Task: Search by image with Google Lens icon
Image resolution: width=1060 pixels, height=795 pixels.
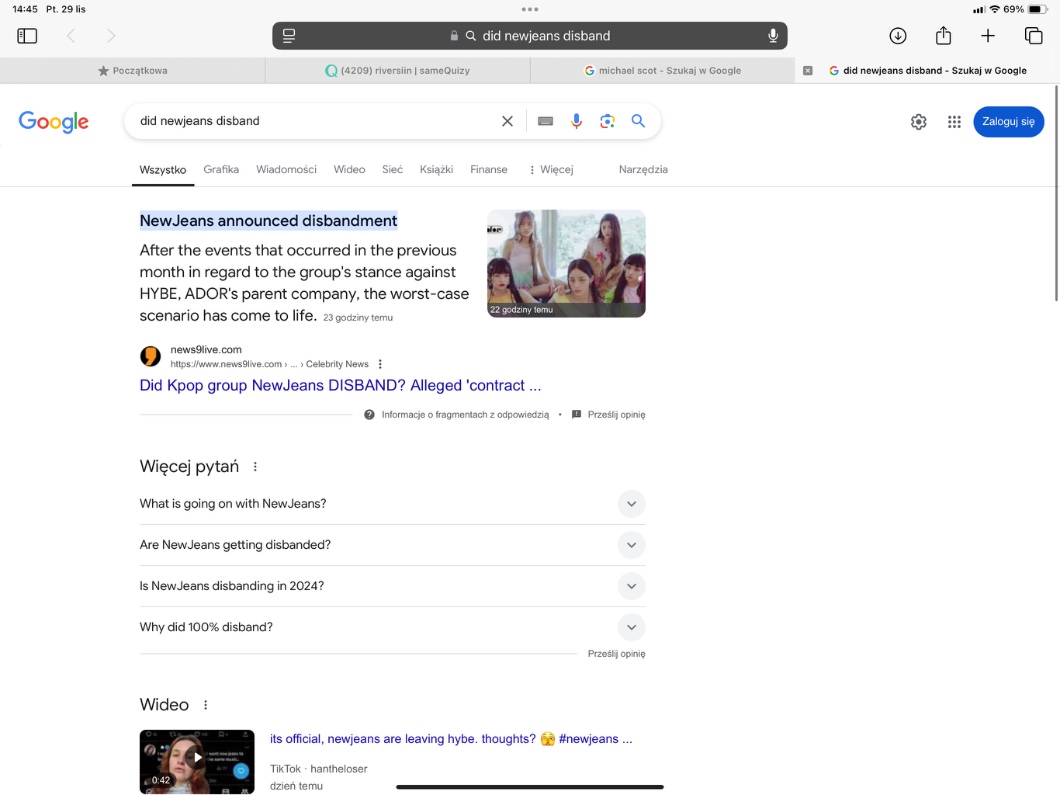Action: click(607, 121)
